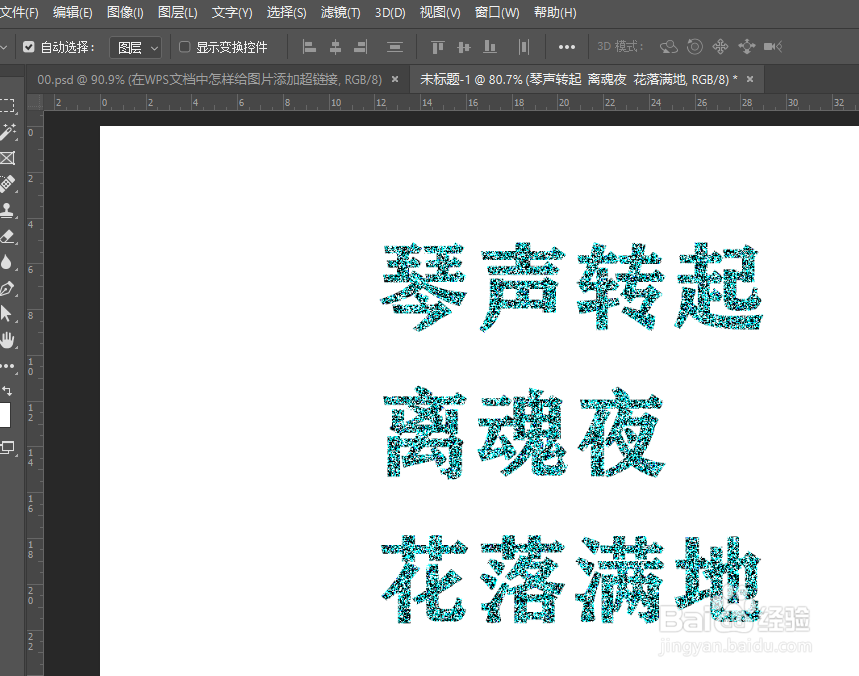Expand the 图层 auto-select dropdown

[x=136, y=48]
